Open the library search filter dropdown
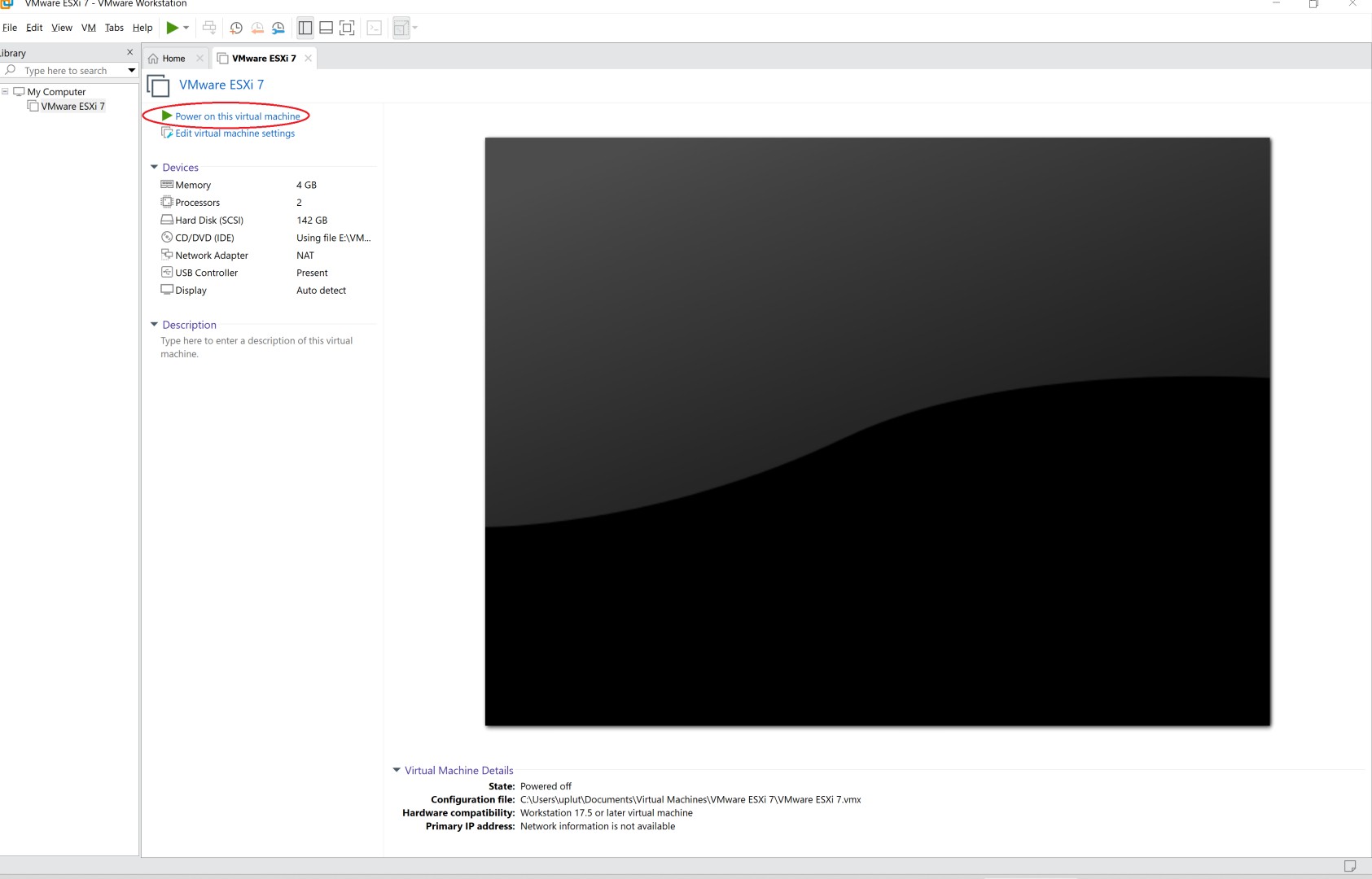1372x879 pixels. point(131,71)
